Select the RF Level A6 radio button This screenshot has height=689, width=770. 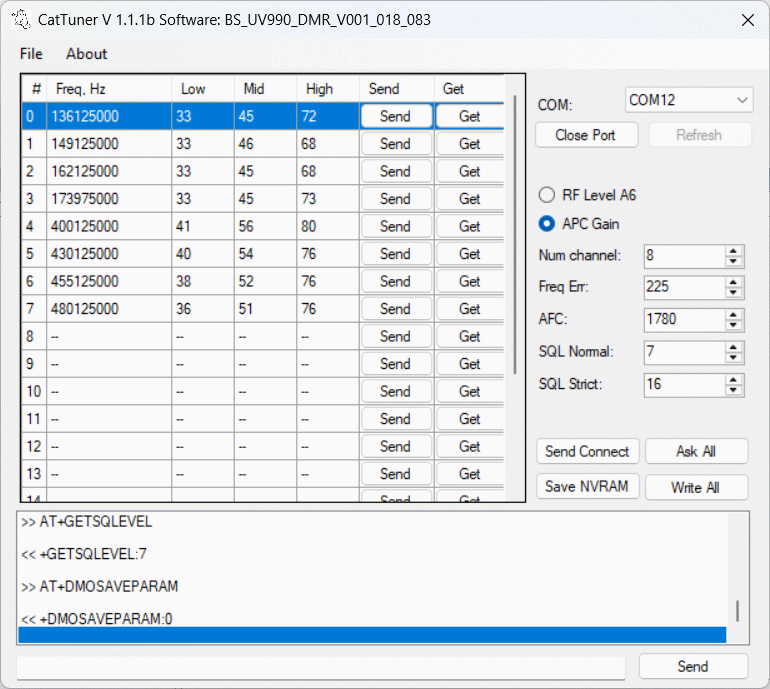[x=547, y=196]
